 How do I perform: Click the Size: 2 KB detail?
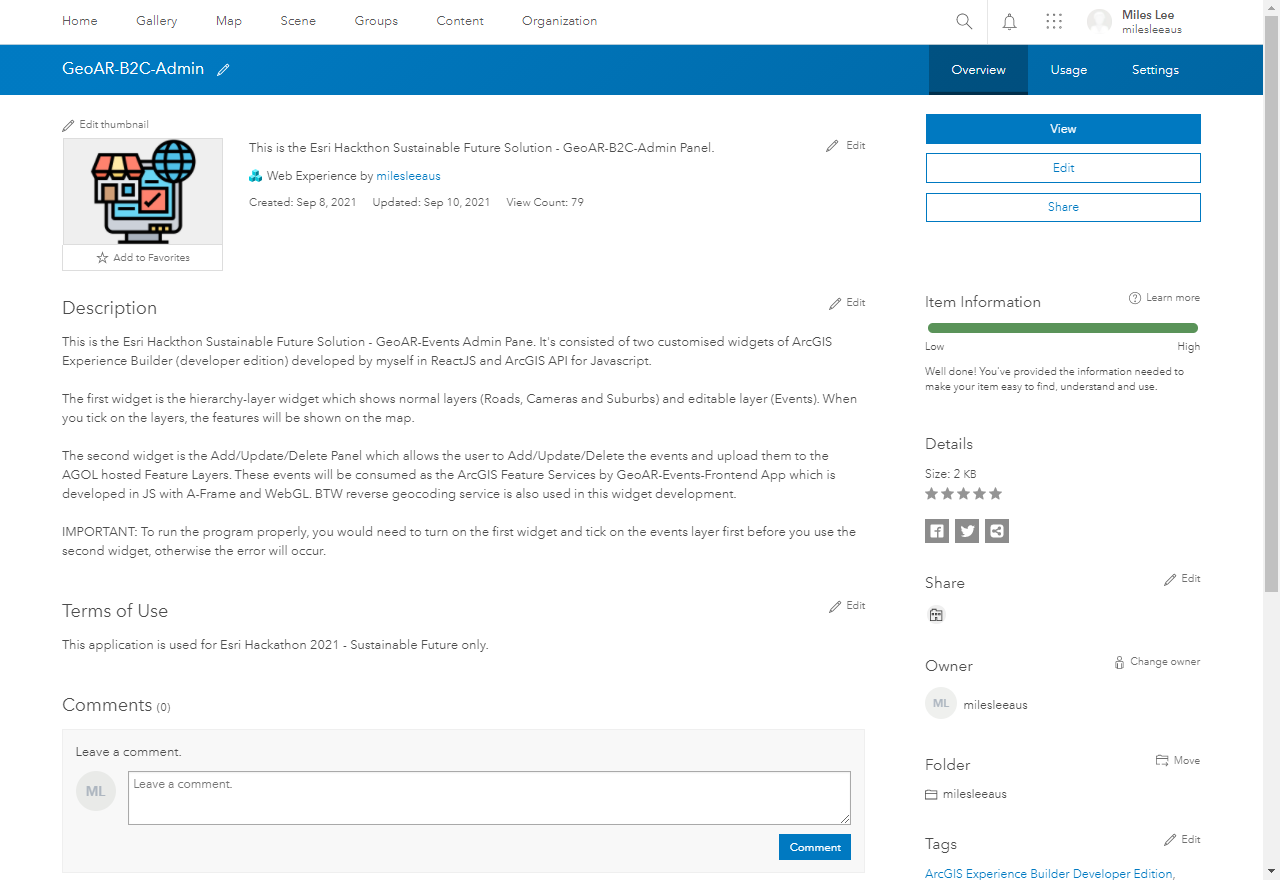coord(949,474)
